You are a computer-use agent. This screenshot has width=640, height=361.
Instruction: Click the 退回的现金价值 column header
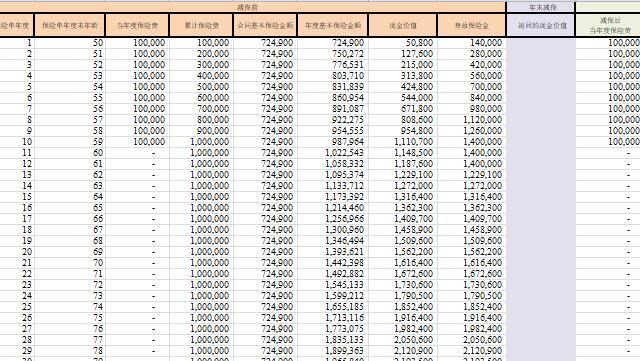pos(541,25)
